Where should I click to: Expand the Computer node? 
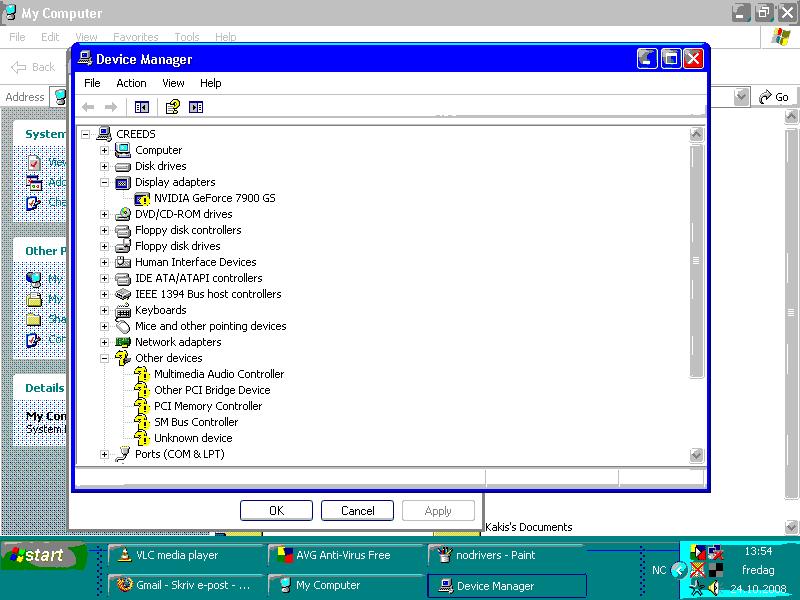[104, 150]
